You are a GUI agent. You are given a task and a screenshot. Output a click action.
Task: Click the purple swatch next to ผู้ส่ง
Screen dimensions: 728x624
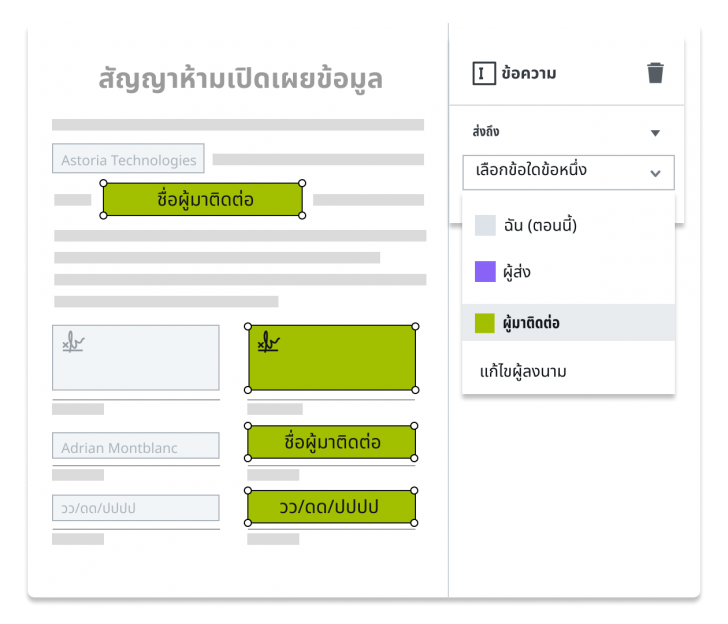tap(485, 272)
